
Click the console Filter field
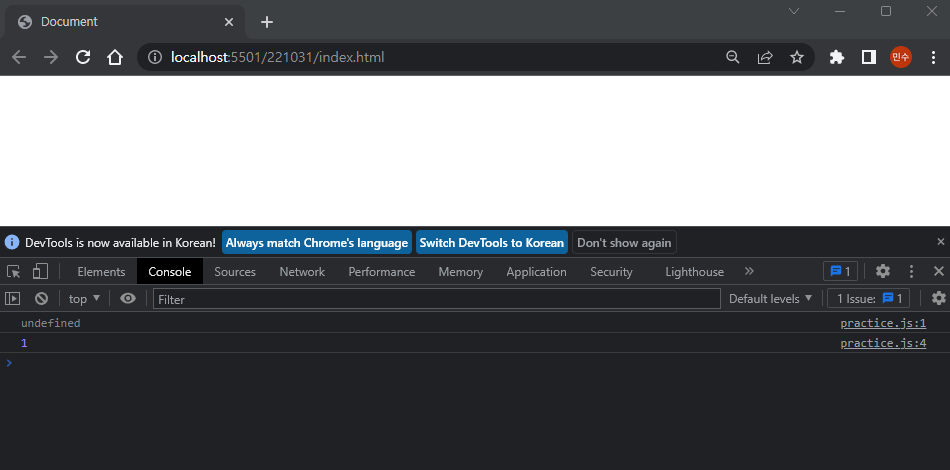tap(436, 299)
